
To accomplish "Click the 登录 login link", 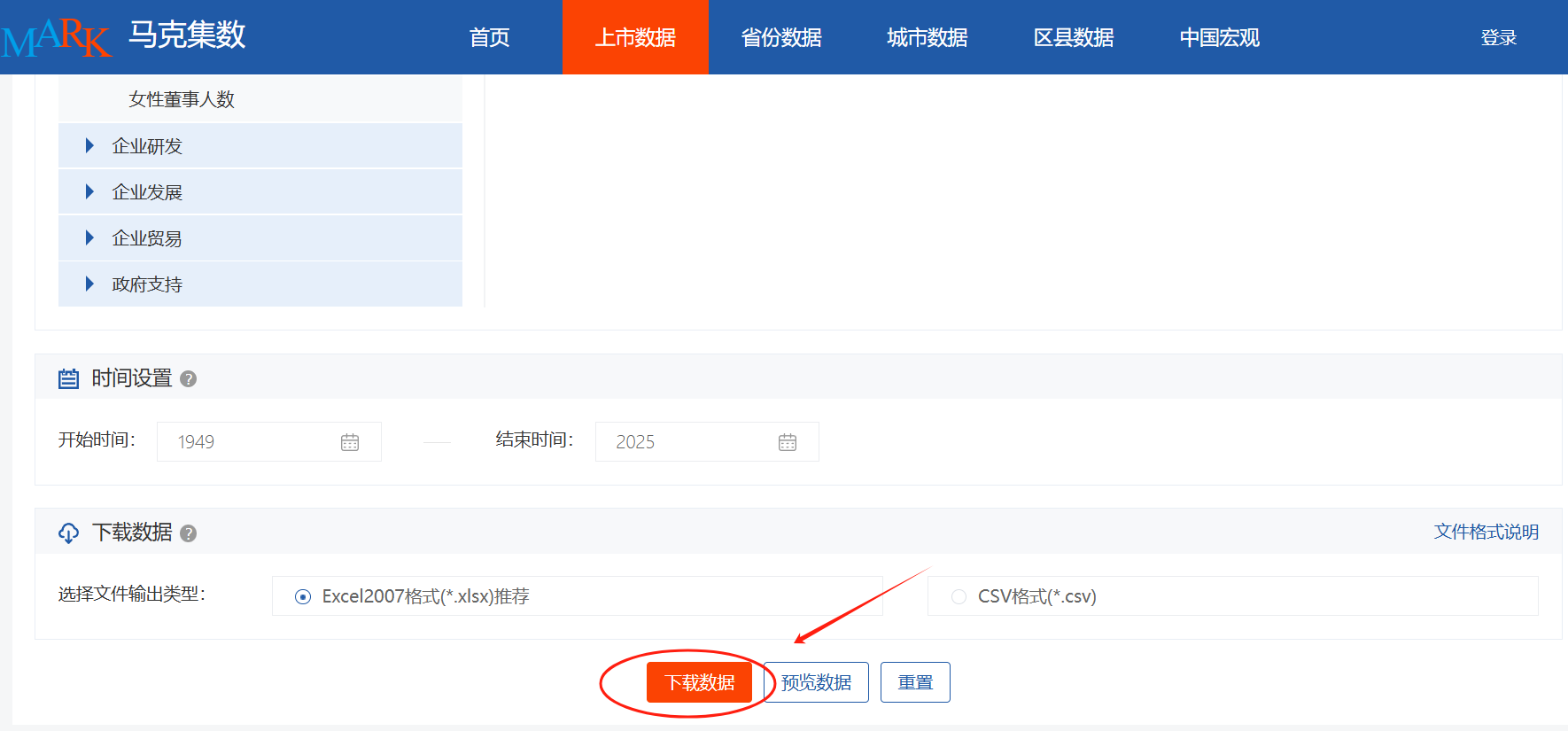I will (x=1498, y=37).
